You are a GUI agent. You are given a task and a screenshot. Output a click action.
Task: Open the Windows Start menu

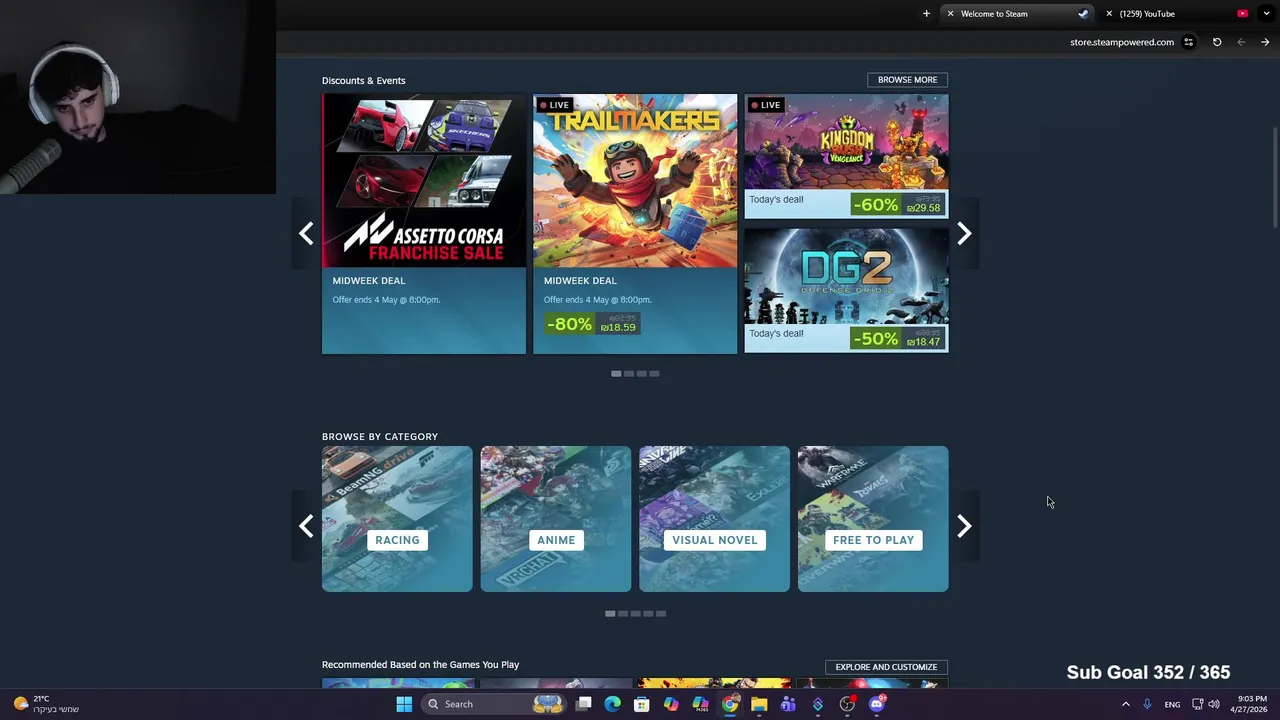404,704
